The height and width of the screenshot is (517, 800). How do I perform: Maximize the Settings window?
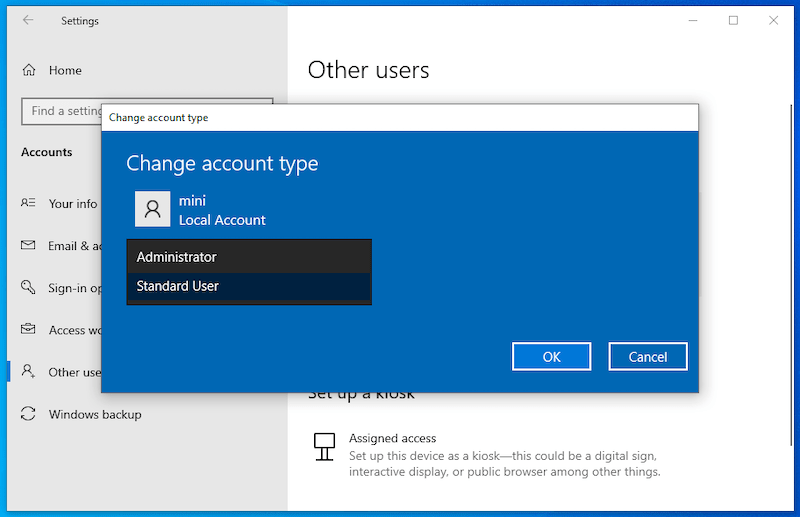(x=733, y=20)
